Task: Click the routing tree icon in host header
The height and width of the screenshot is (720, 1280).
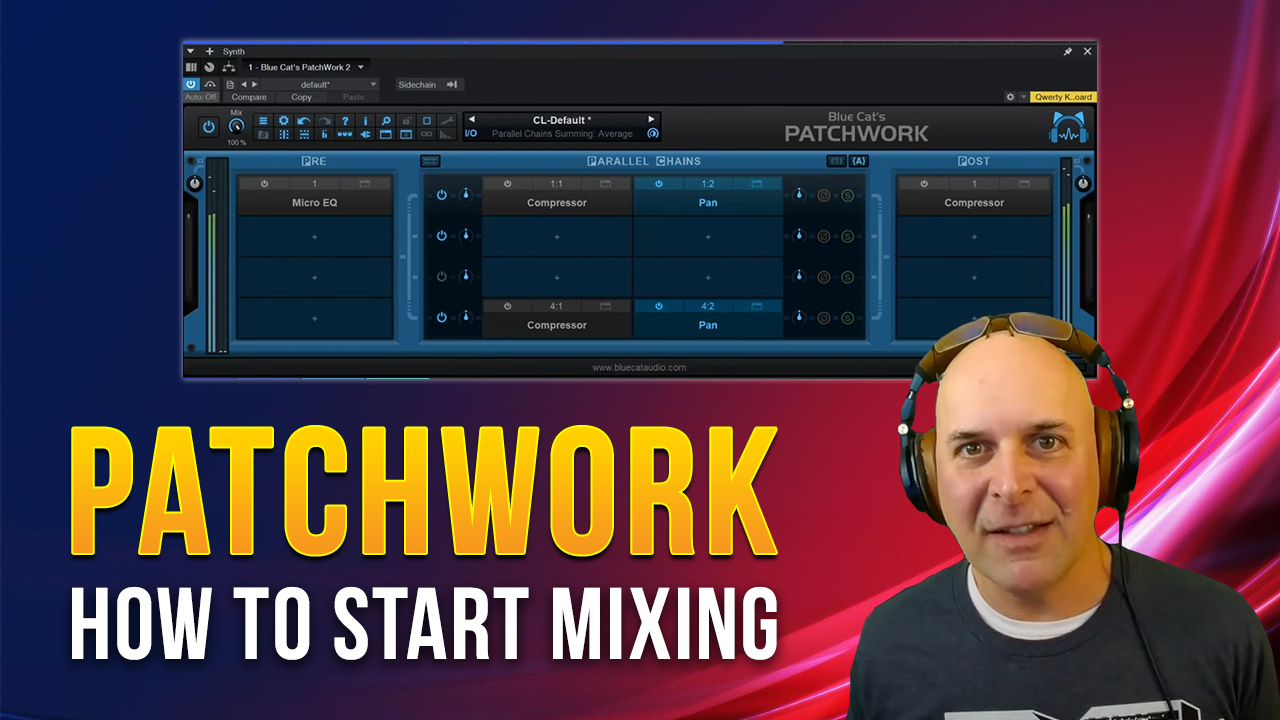Action: [228, 67]
